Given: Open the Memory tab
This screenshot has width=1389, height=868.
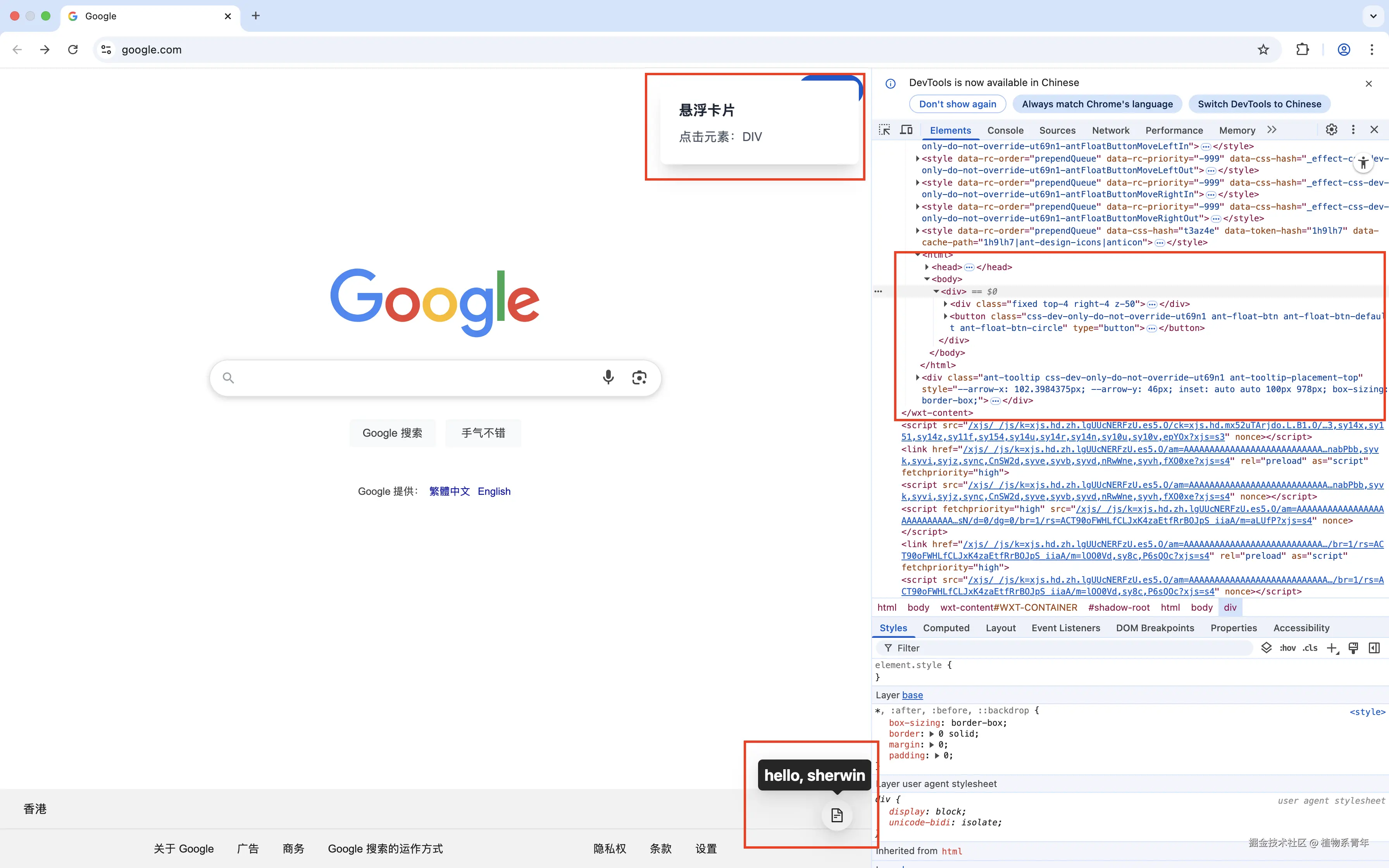Looking at the screenshot, I should (1237, 130).
